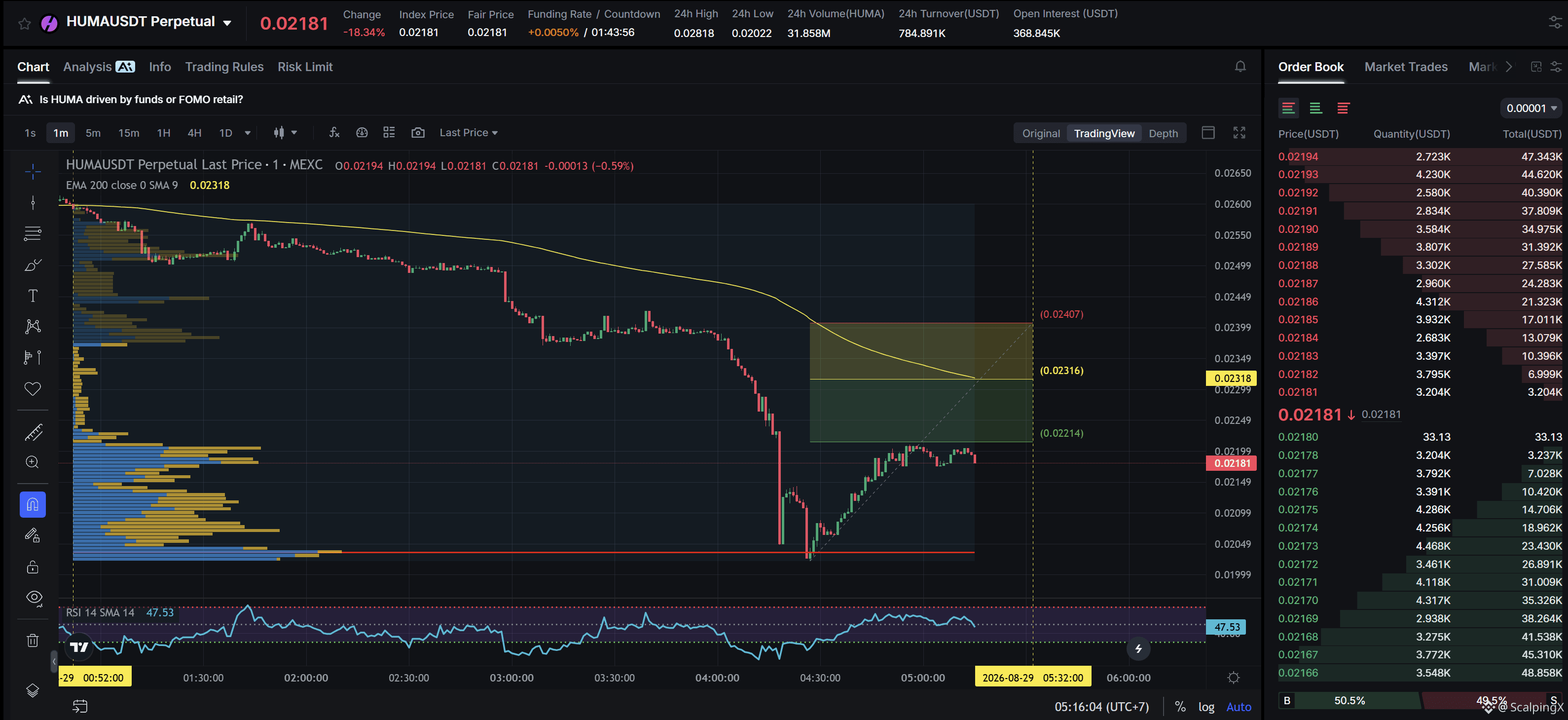Switch to Market Trades tab
The height and width of the screenshot is (720, 1568).
coord(1406,67)
